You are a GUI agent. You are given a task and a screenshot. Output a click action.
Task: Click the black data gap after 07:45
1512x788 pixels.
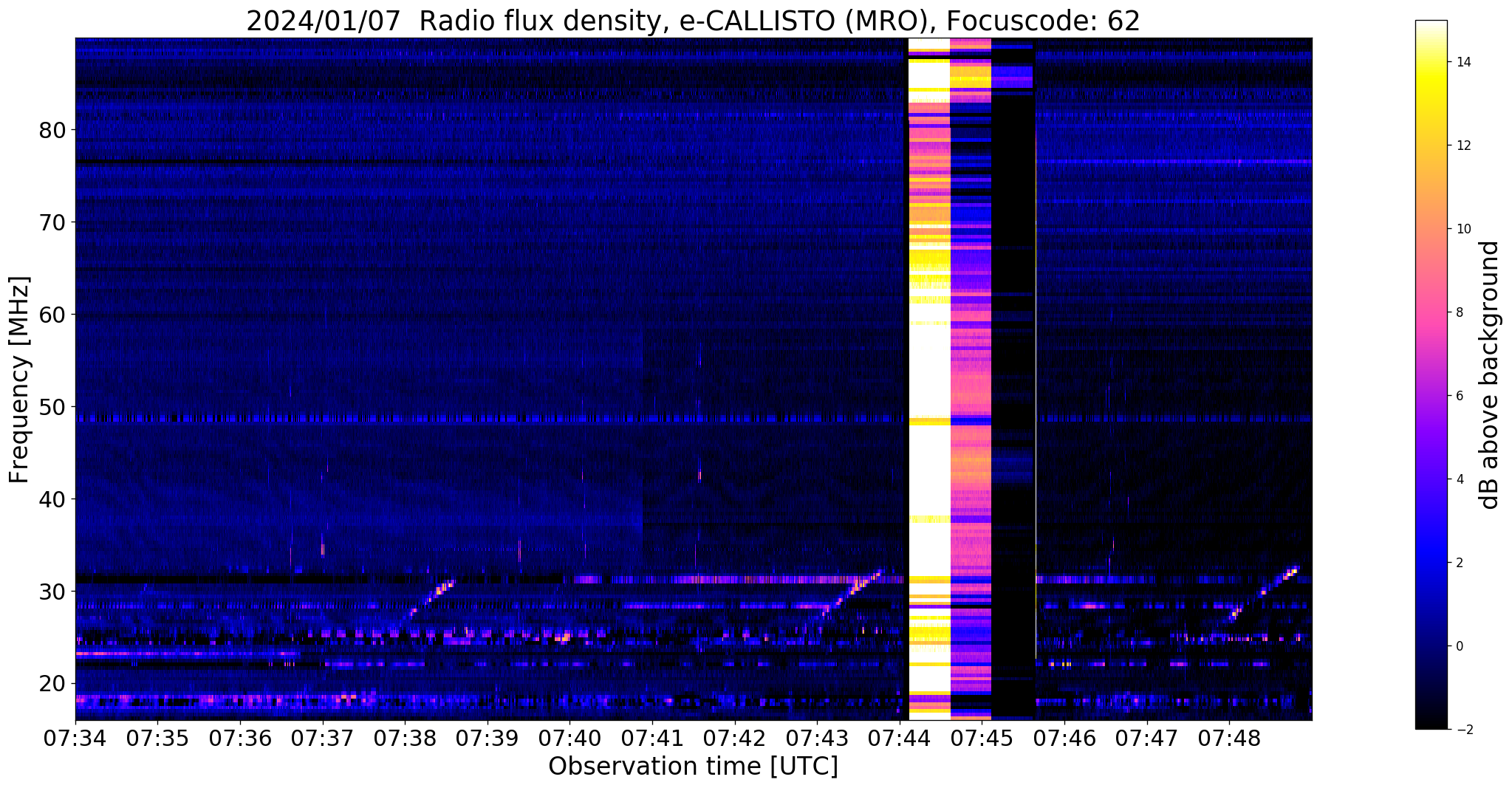click(1013, 379)
